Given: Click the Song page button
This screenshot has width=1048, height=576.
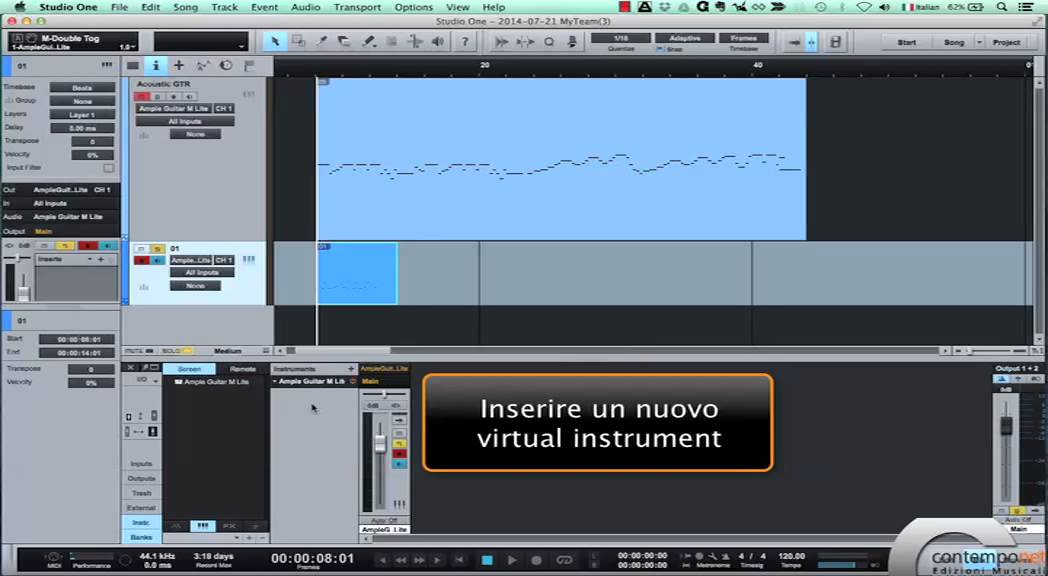Looking at the screenshot, I should (x=954, y=42).
